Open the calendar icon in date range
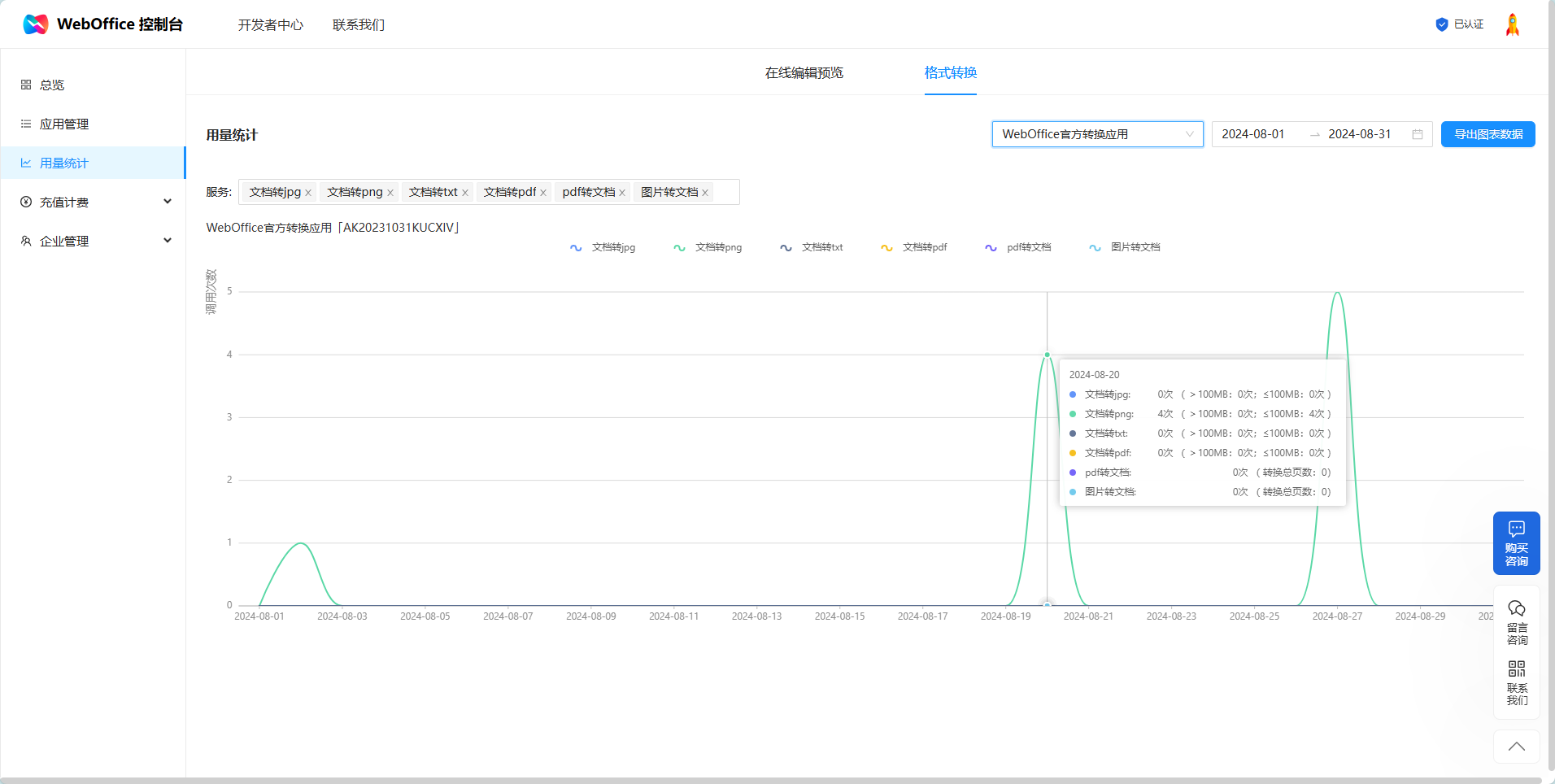1555x784 pixels. (1418, 134)
